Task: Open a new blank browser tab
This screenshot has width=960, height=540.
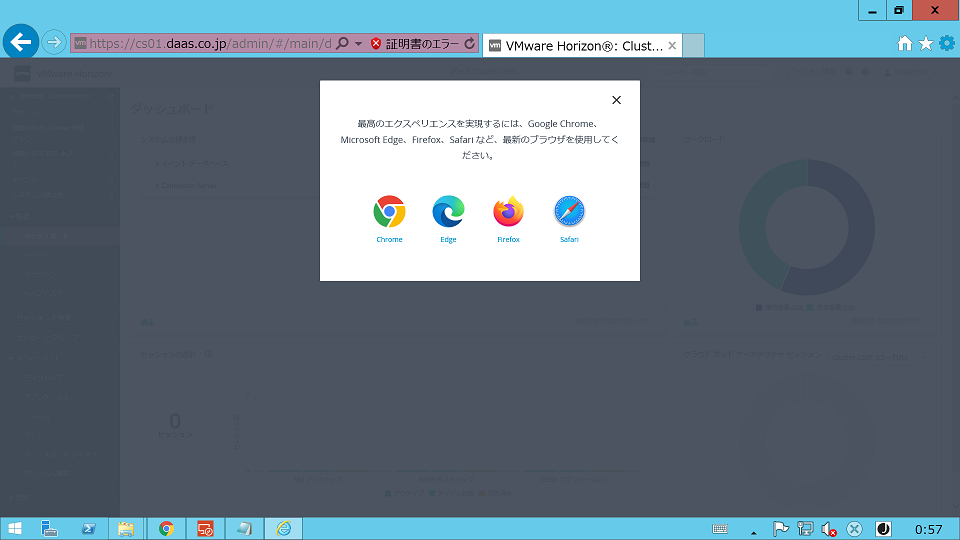Action: pos(693,45)
